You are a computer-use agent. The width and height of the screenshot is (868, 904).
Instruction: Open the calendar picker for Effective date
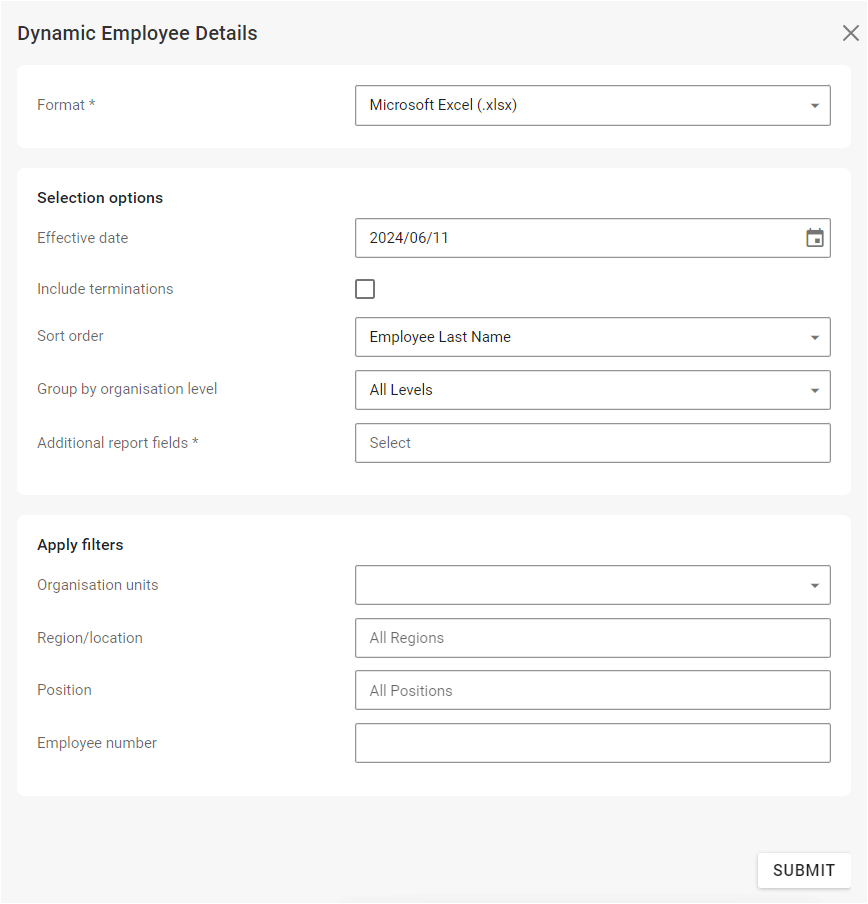click(815, 238)
